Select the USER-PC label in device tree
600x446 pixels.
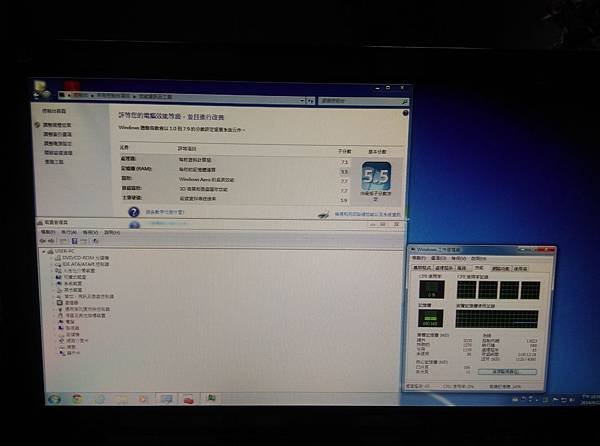[x=64, y=251]
